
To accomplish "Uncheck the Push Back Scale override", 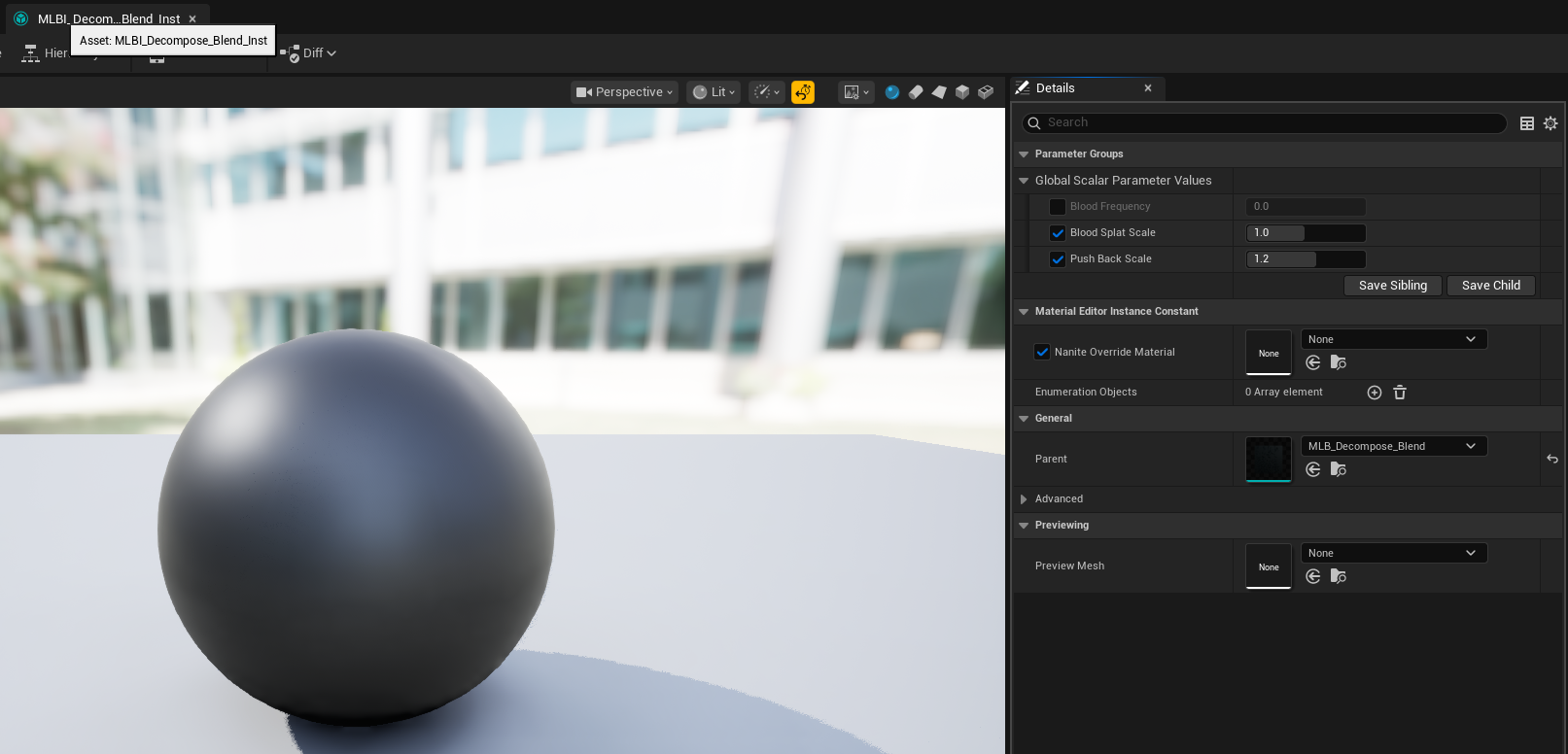I will pyautogui.click(x=1058, y=259).
